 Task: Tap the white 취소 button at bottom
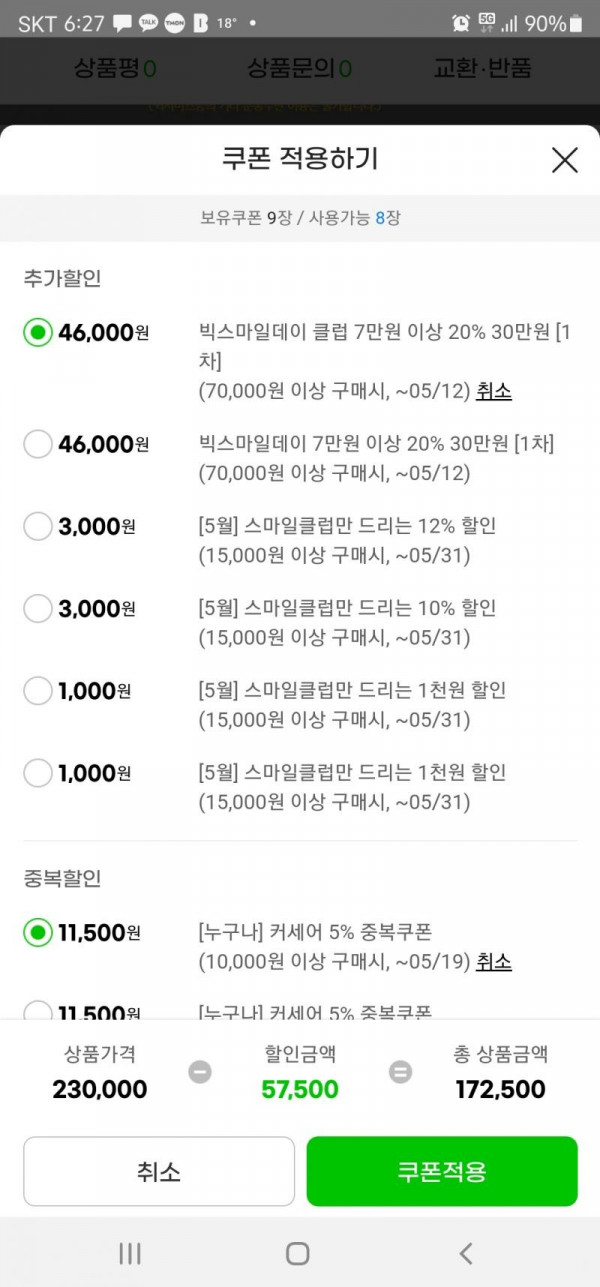pyautogui.click(x=159, y=1171)
